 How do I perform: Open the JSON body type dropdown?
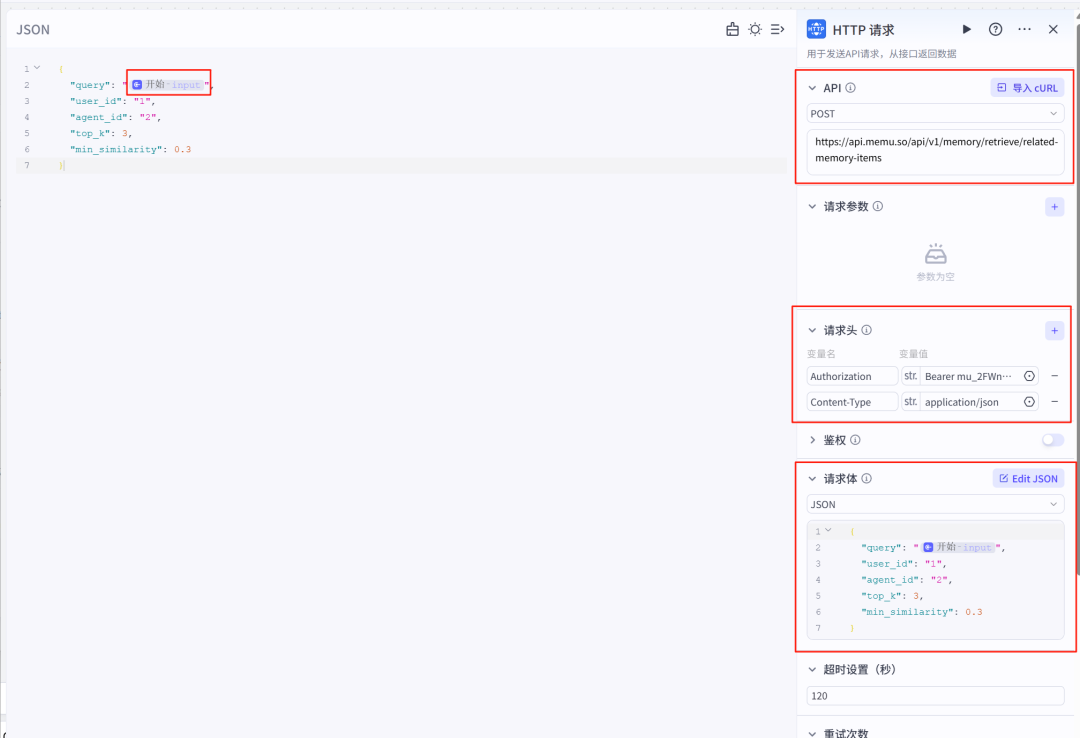tap(935, 504)
